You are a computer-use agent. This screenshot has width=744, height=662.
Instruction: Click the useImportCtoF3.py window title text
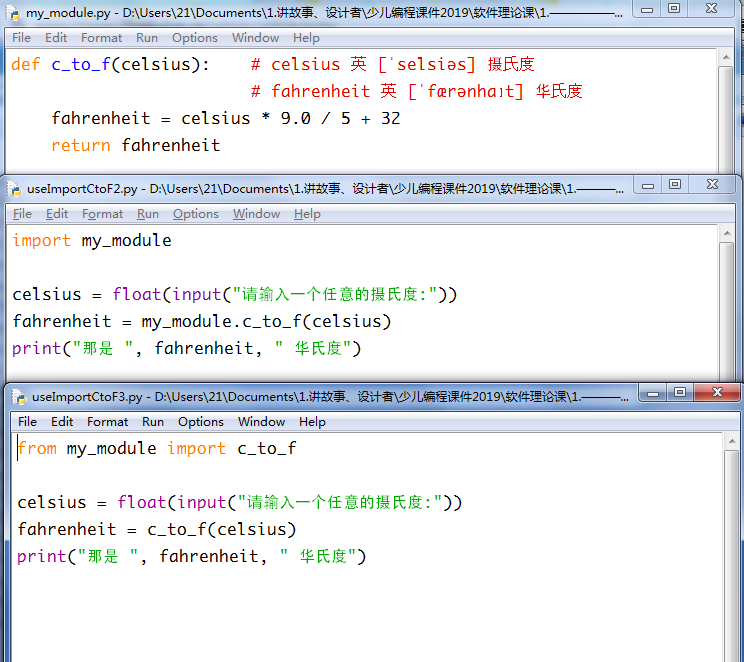330,396
